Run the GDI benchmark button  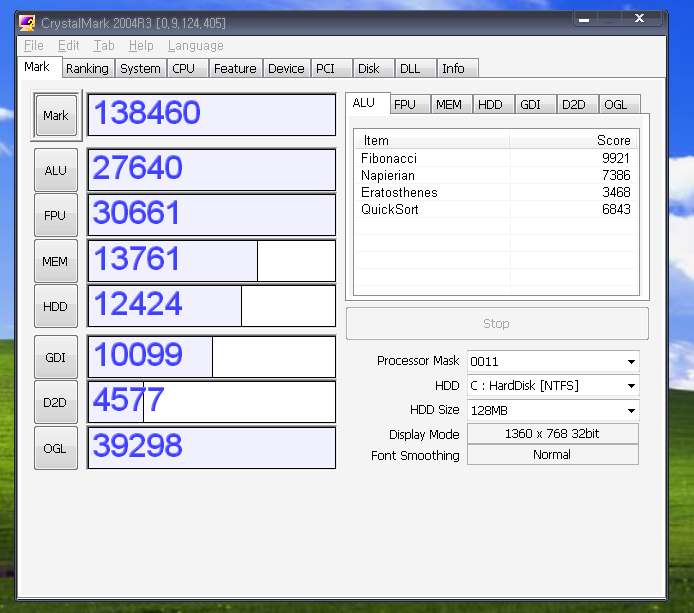click(x=56, y=357)
